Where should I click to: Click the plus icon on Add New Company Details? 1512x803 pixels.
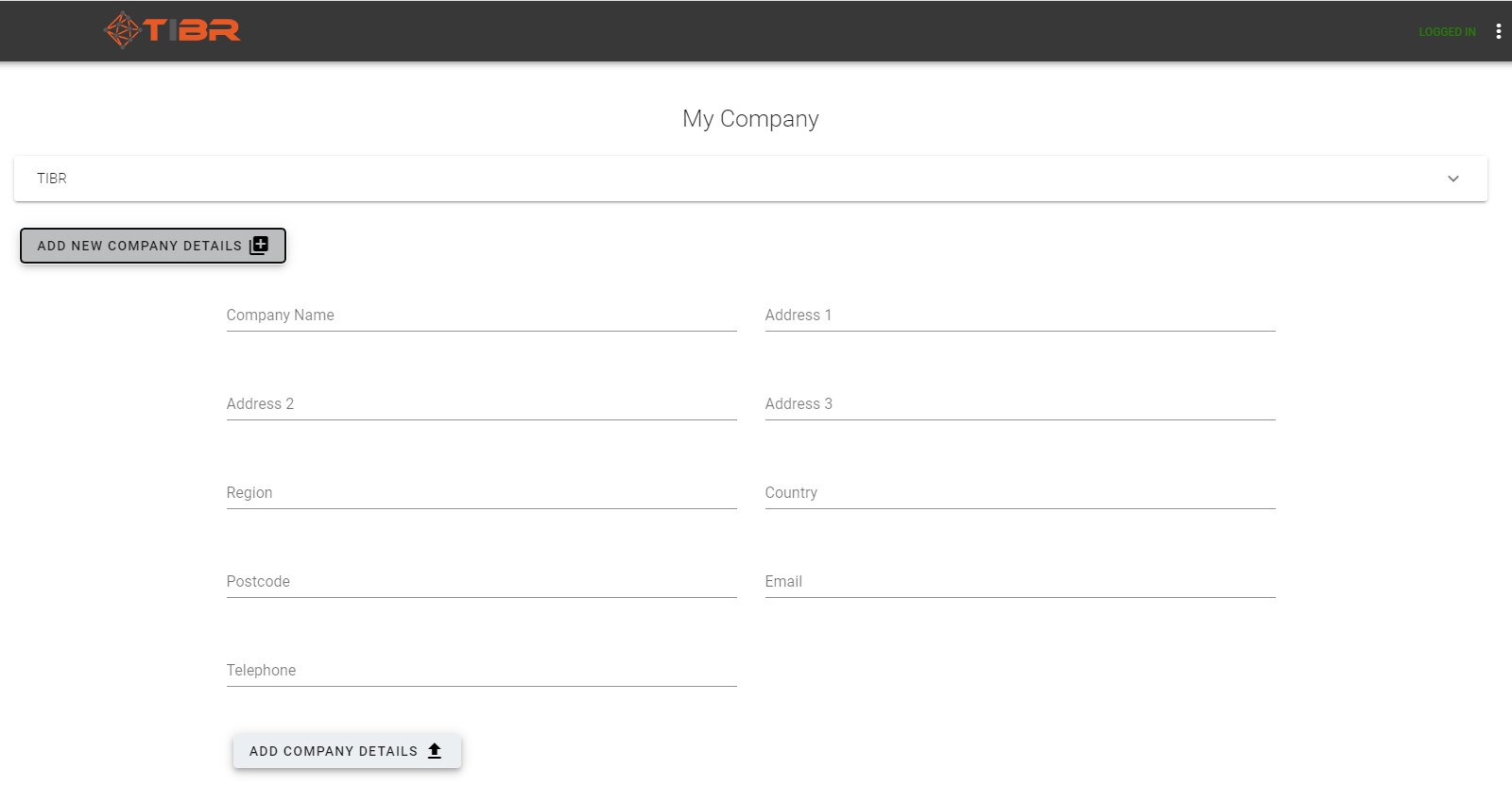coord(259,245)
